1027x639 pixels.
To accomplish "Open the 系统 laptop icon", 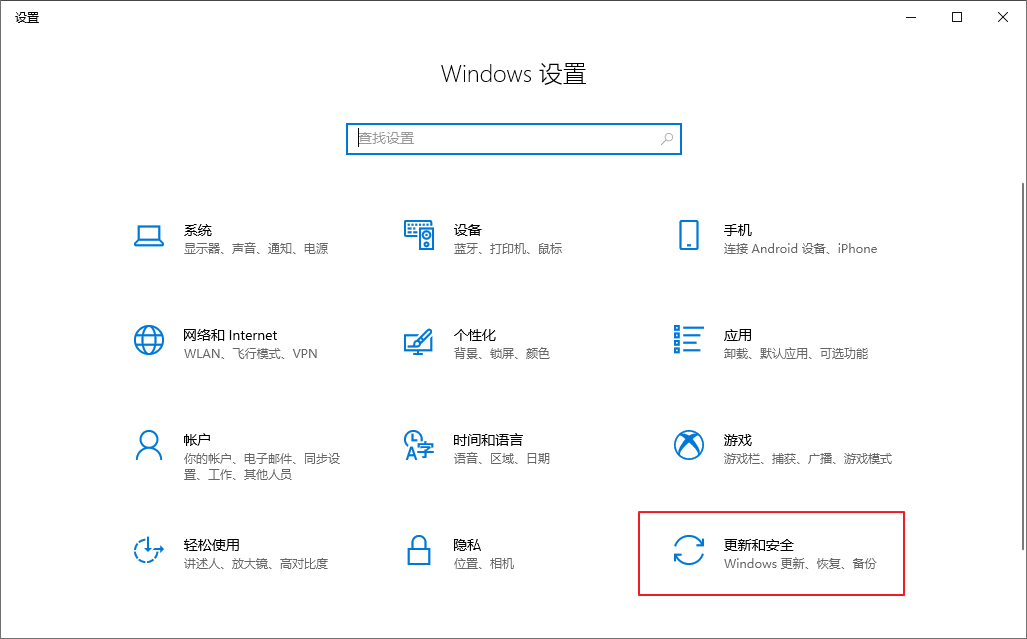I will click(x=149, y=236).
